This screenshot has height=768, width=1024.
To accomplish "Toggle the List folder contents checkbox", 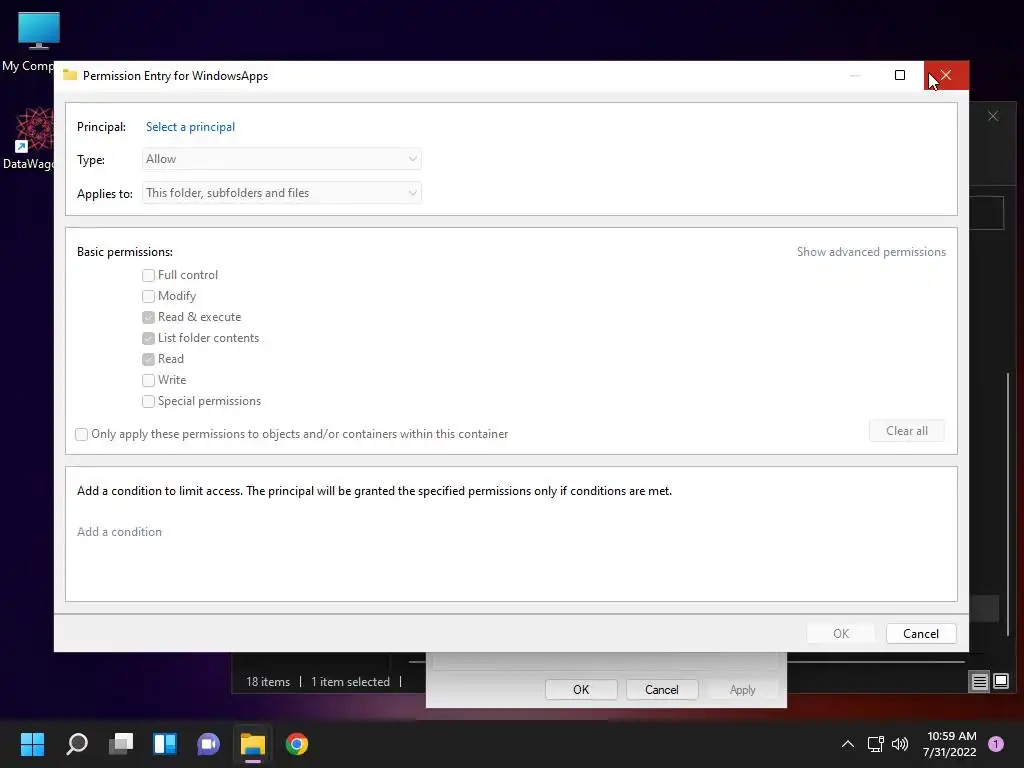I will pyautogui.click(x=148, y=338).
